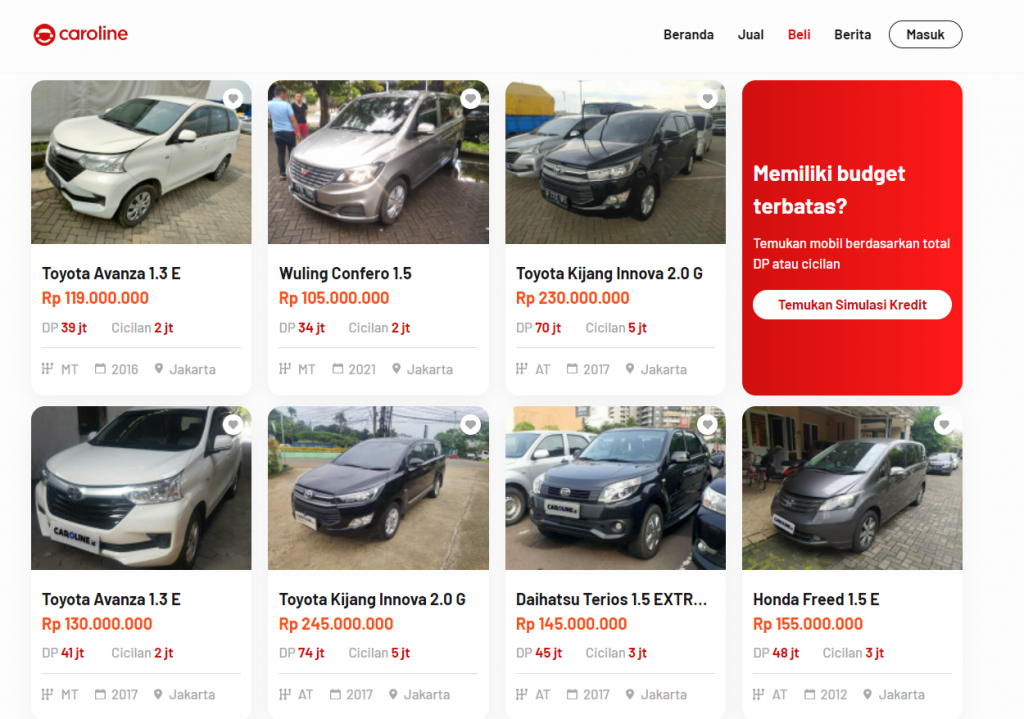
Task: Open the black Innova 2.0 G 230 million photo
Action: coord(615,162)
